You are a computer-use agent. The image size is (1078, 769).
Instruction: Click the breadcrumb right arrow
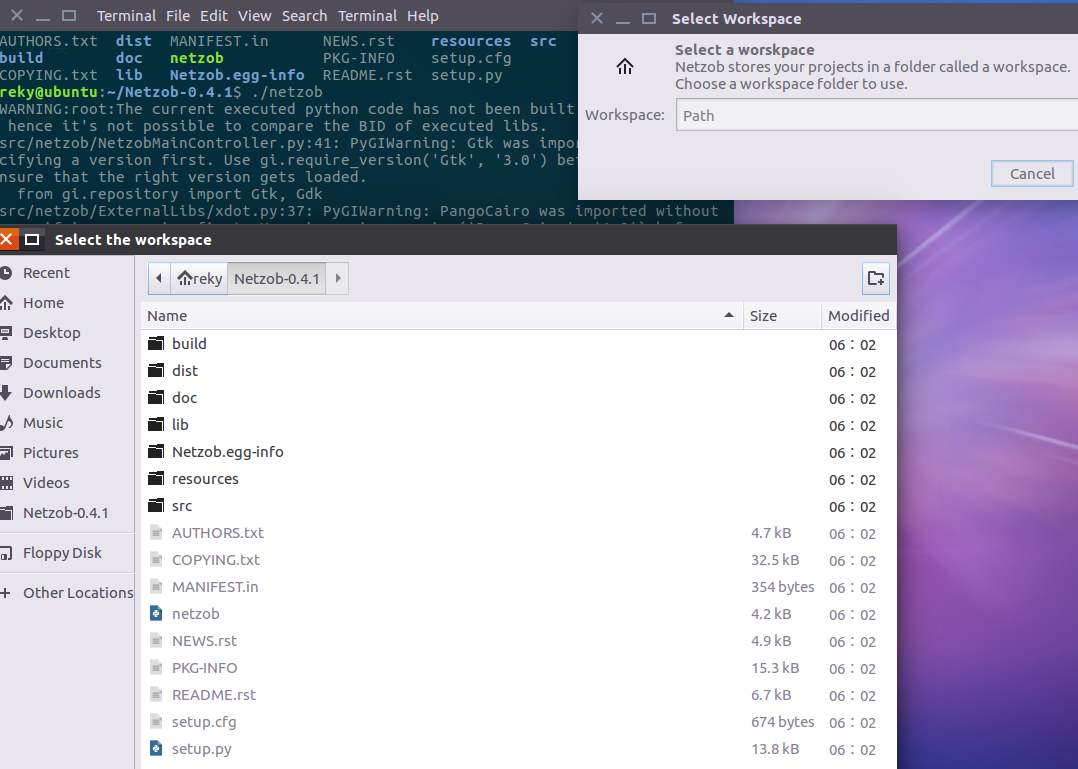click(337, 278)
